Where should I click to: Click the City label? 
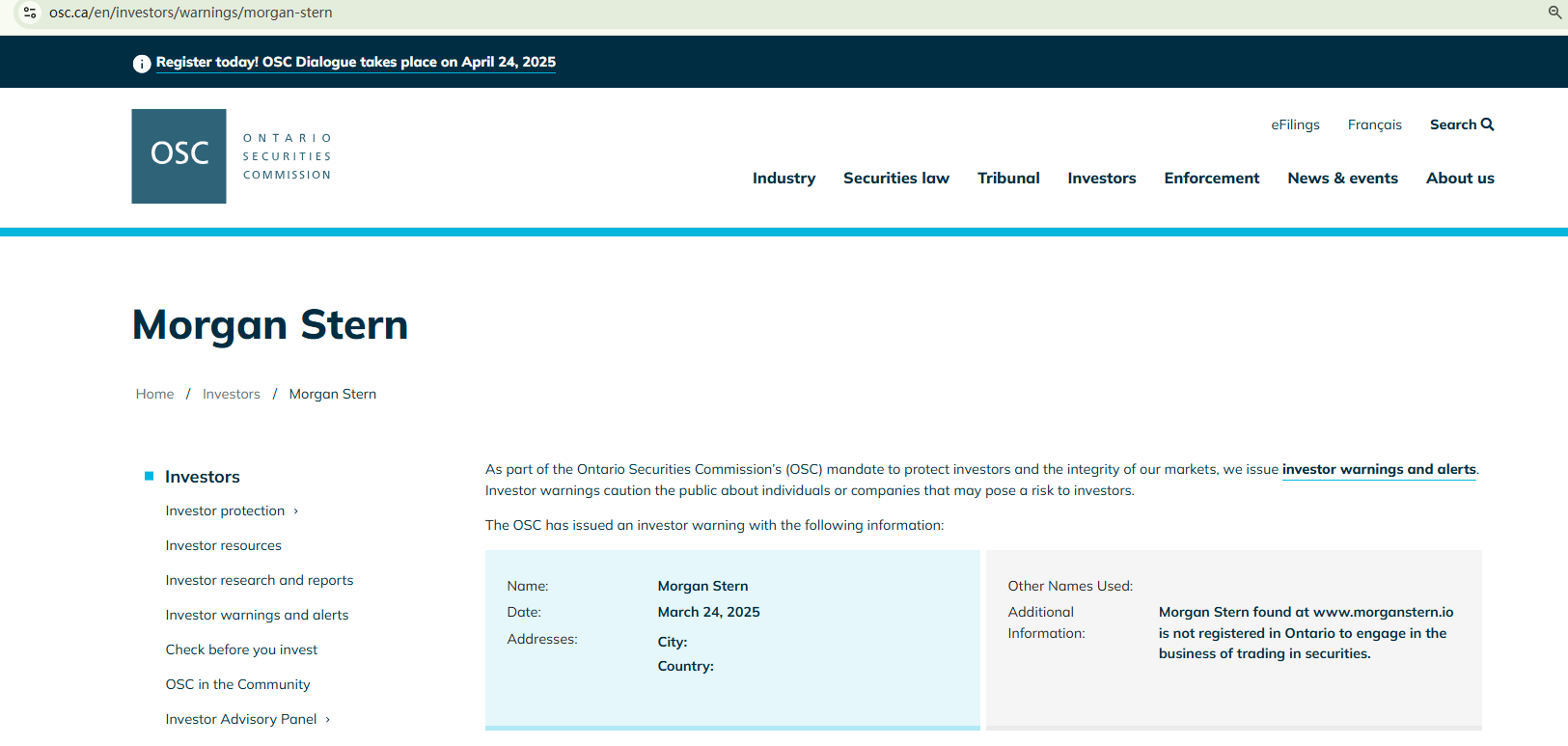[673, 643]
